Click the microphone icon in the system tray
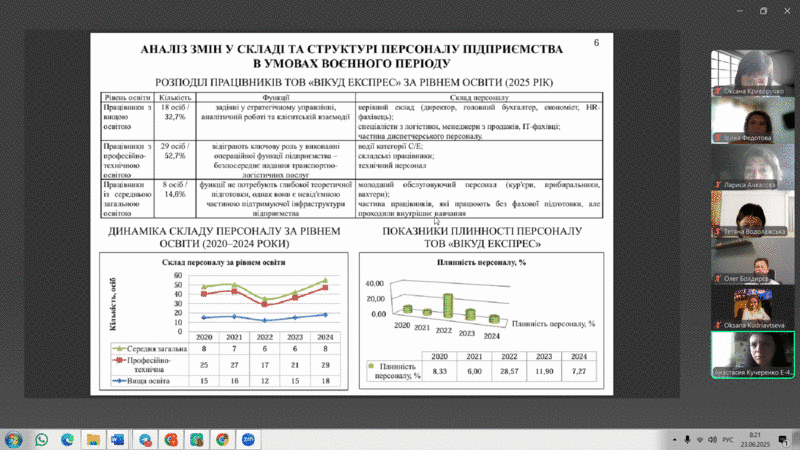 [687, 439]
